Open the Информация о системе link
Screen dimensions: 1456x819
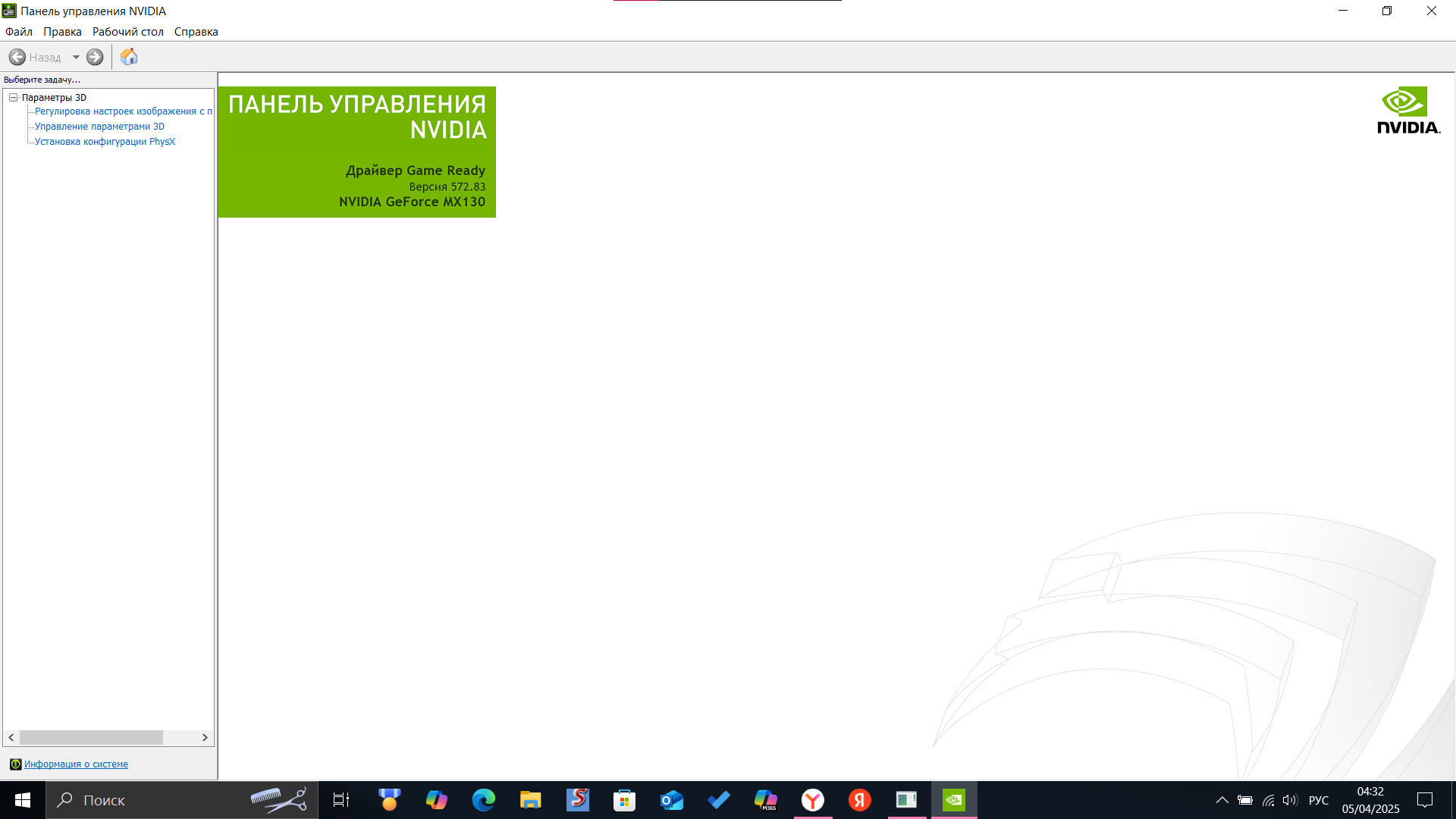click(76, 764)
